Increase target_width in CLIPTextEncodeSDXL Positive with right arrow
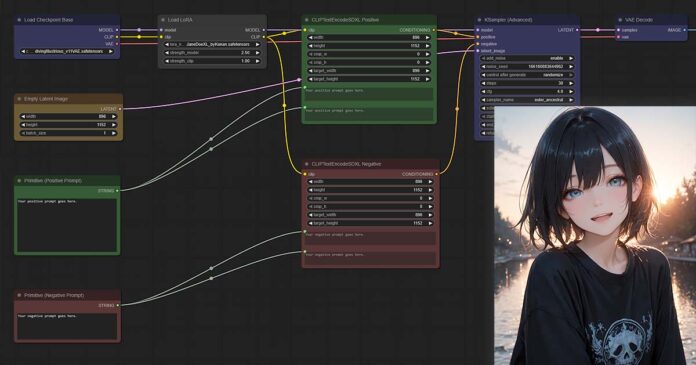The width and height of the screenshot is (696, 365). (x=427, y=71)
